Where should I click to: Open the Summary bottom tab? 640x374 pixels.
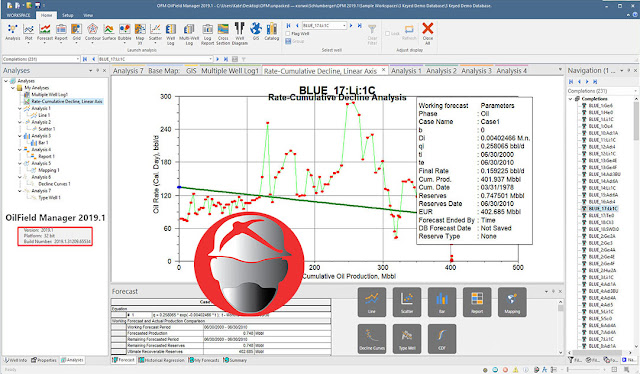click(235, 360)
